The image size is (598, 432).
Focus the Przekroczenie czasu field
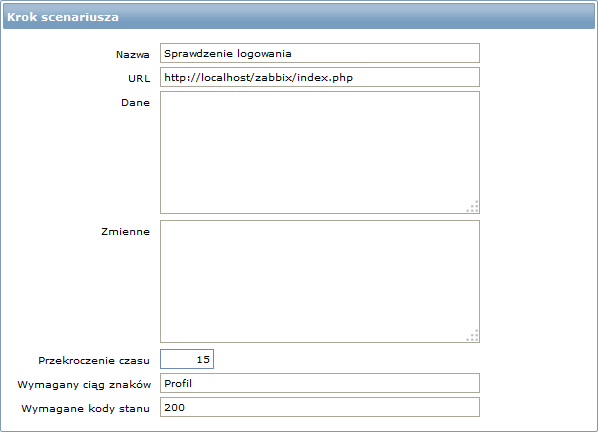tap(187, 359)
